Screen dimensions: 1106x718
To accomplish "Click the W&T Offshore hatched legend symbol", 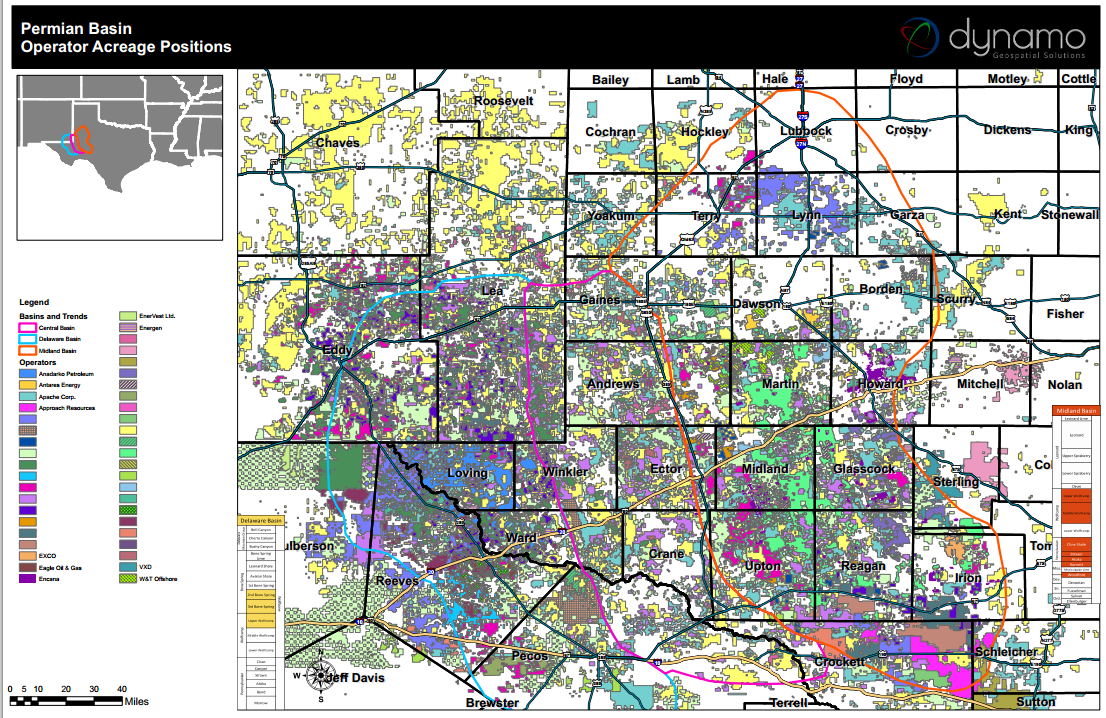I will [x=128, y=578].
